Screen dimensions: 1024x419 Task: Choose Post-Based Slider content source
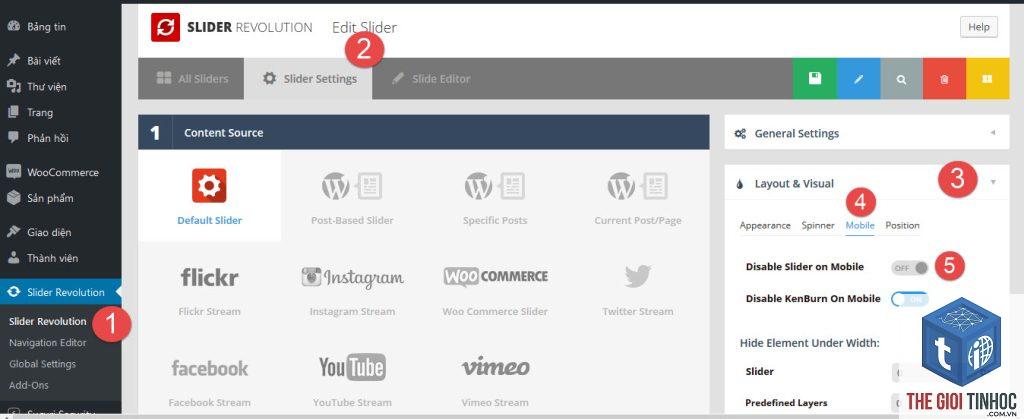(352, 197)
